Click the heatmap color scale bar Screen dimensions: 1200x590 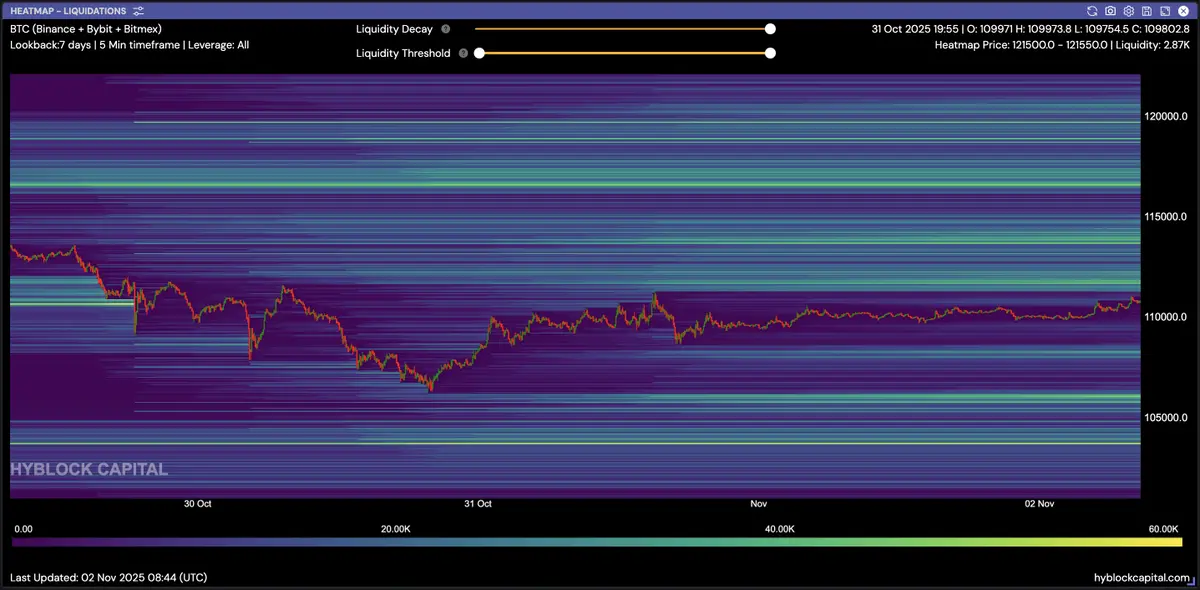[600, 542]
